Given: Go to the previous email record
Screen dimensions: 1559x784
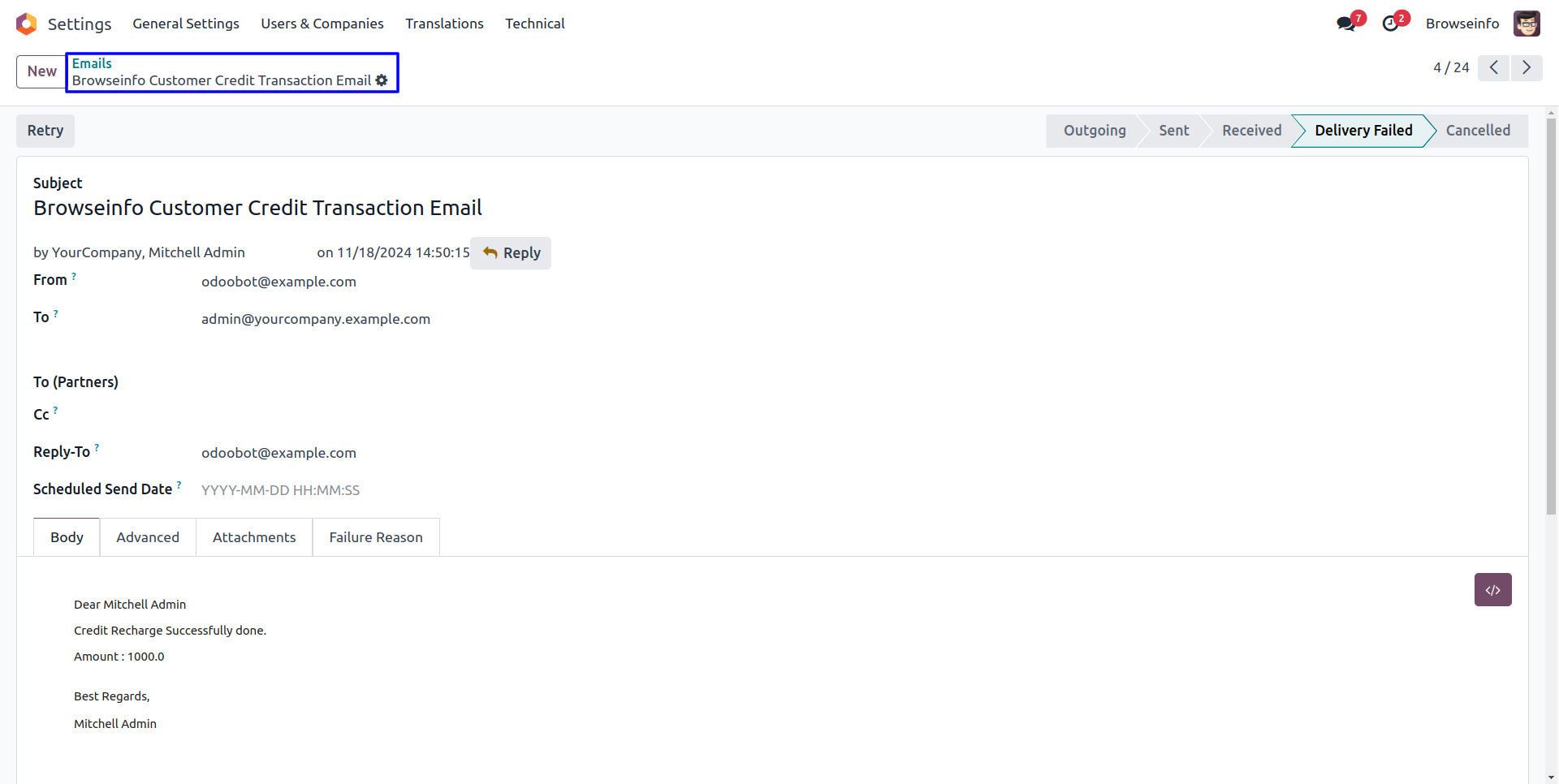Looking at the screenshot, I should (1494, 67).
